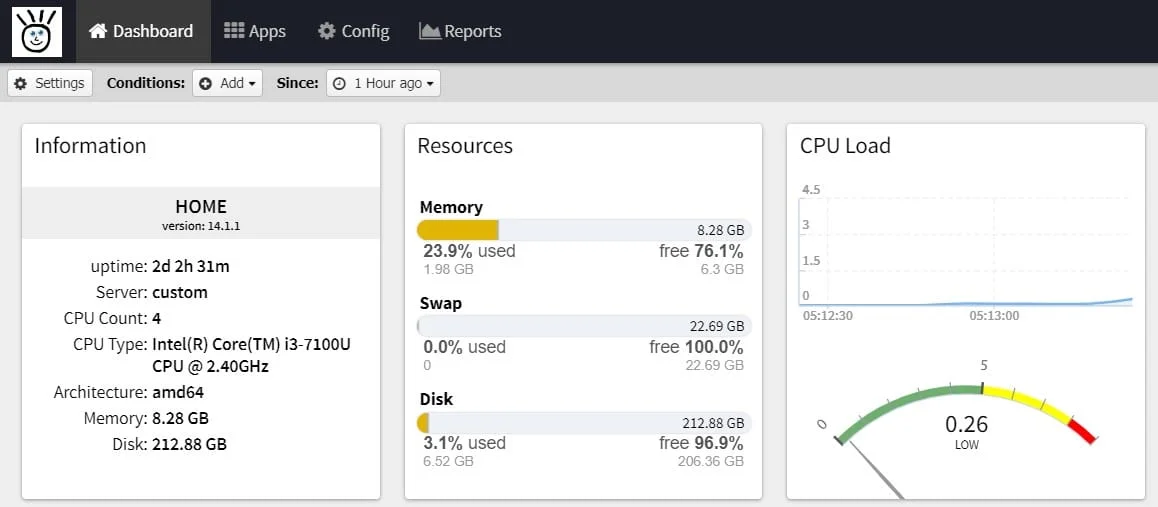Click the gear icon beside Config
Image resolution: width=1158 pixels, height=507 pixels.
[x=327, y=31]
